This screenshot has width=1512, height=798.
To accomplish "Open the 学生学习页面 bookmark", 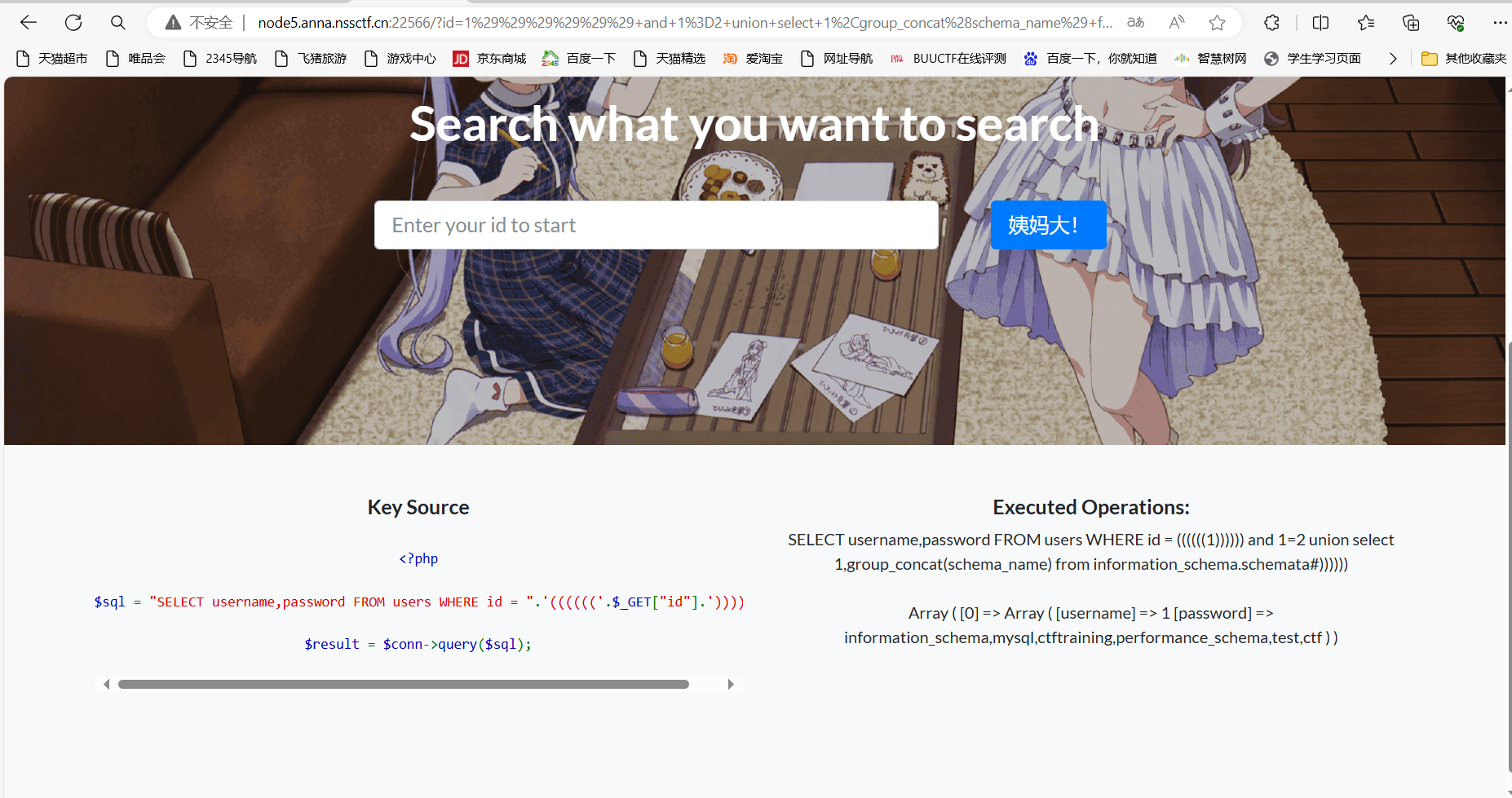I will tap(1312, 59).
